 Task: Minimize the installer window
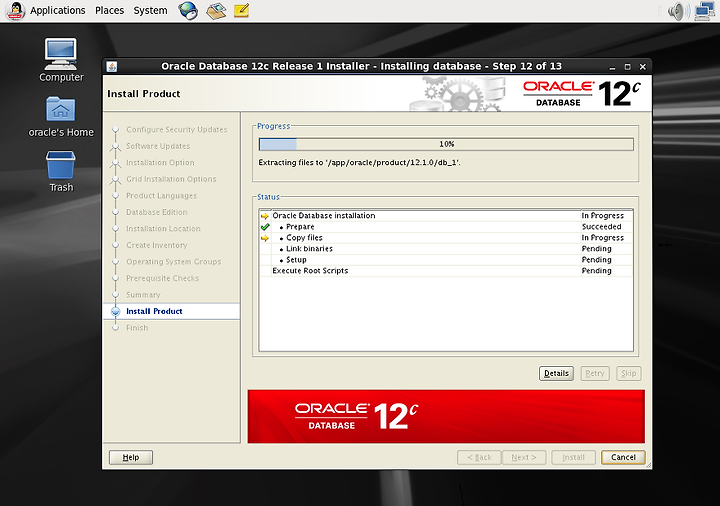(x=612, y=67)
